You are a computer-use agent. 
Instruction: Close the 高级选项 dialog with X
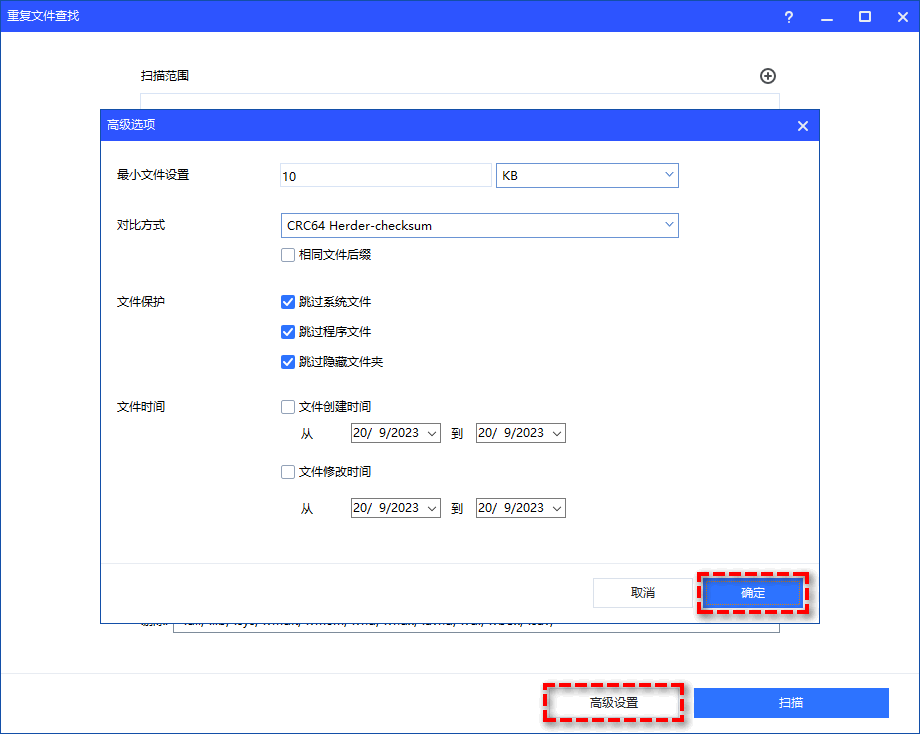coord(802,125)
